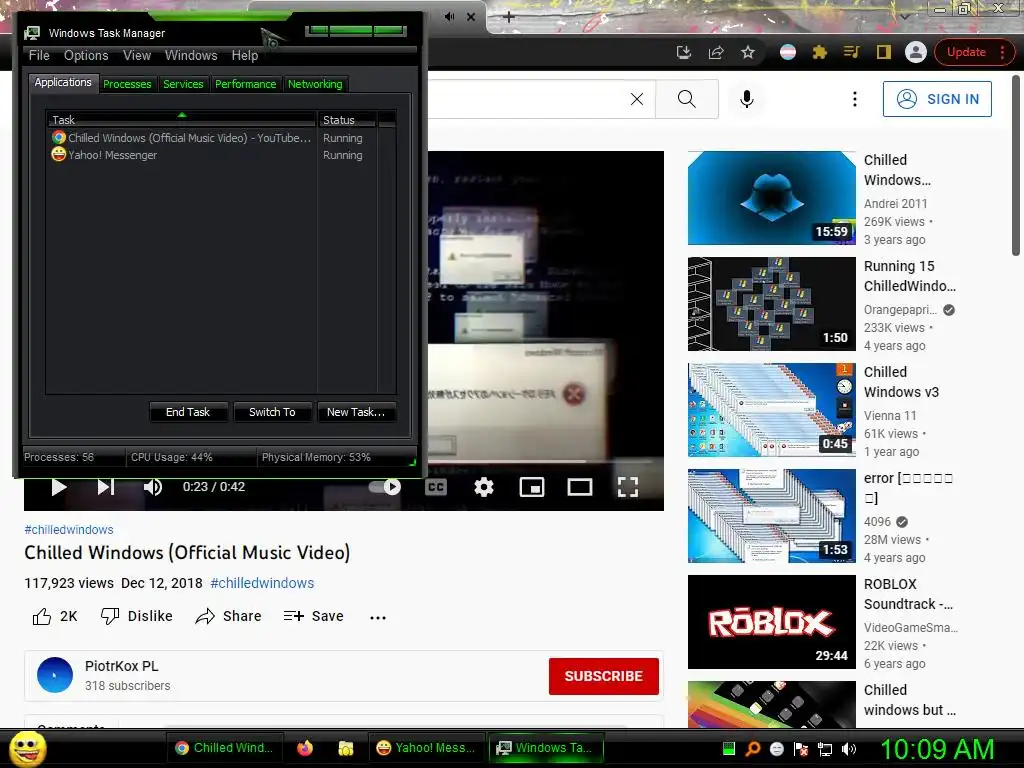1024x768 pixels.
Task: Install the page as an app
Action: 684,52
